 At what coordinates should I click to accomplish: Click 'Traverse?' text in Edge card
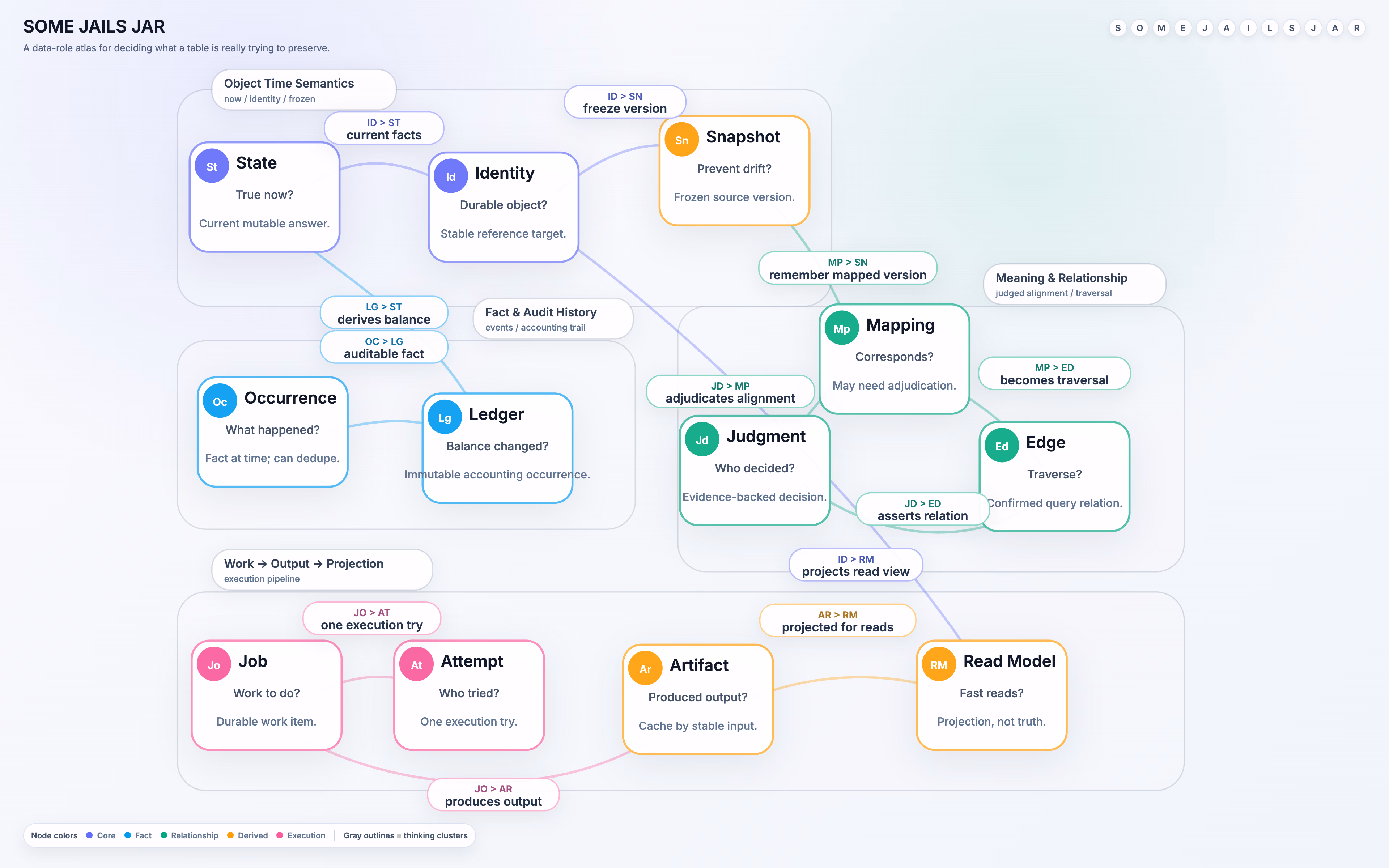tap(1054, 474)
